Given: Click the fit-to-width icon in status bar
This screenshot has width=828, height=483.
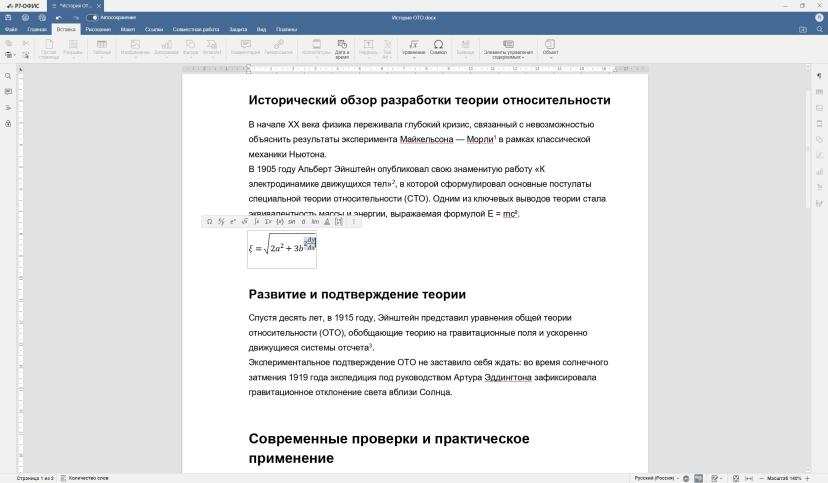Looking at the screenshot, I should 749,478.
